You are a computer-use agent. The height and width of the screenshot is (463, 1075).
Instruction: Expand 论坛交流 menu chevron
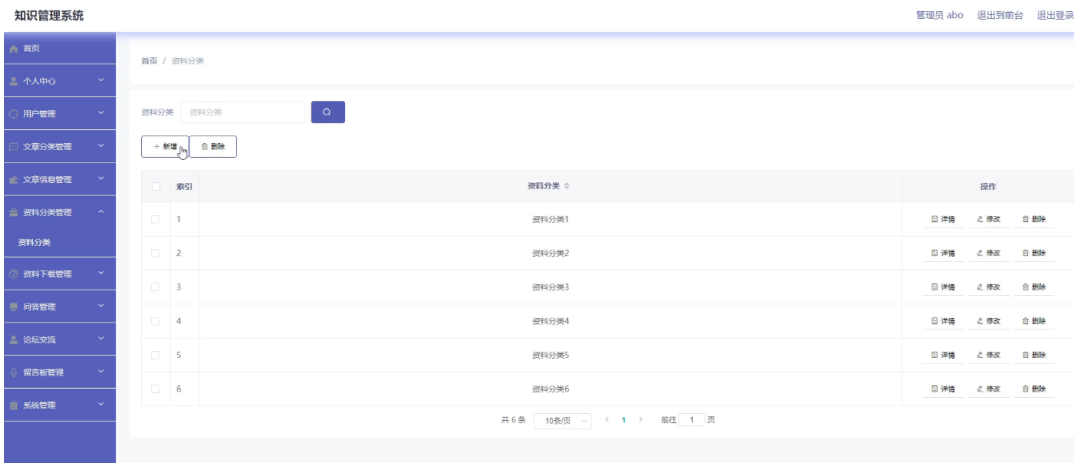(101, 339)
